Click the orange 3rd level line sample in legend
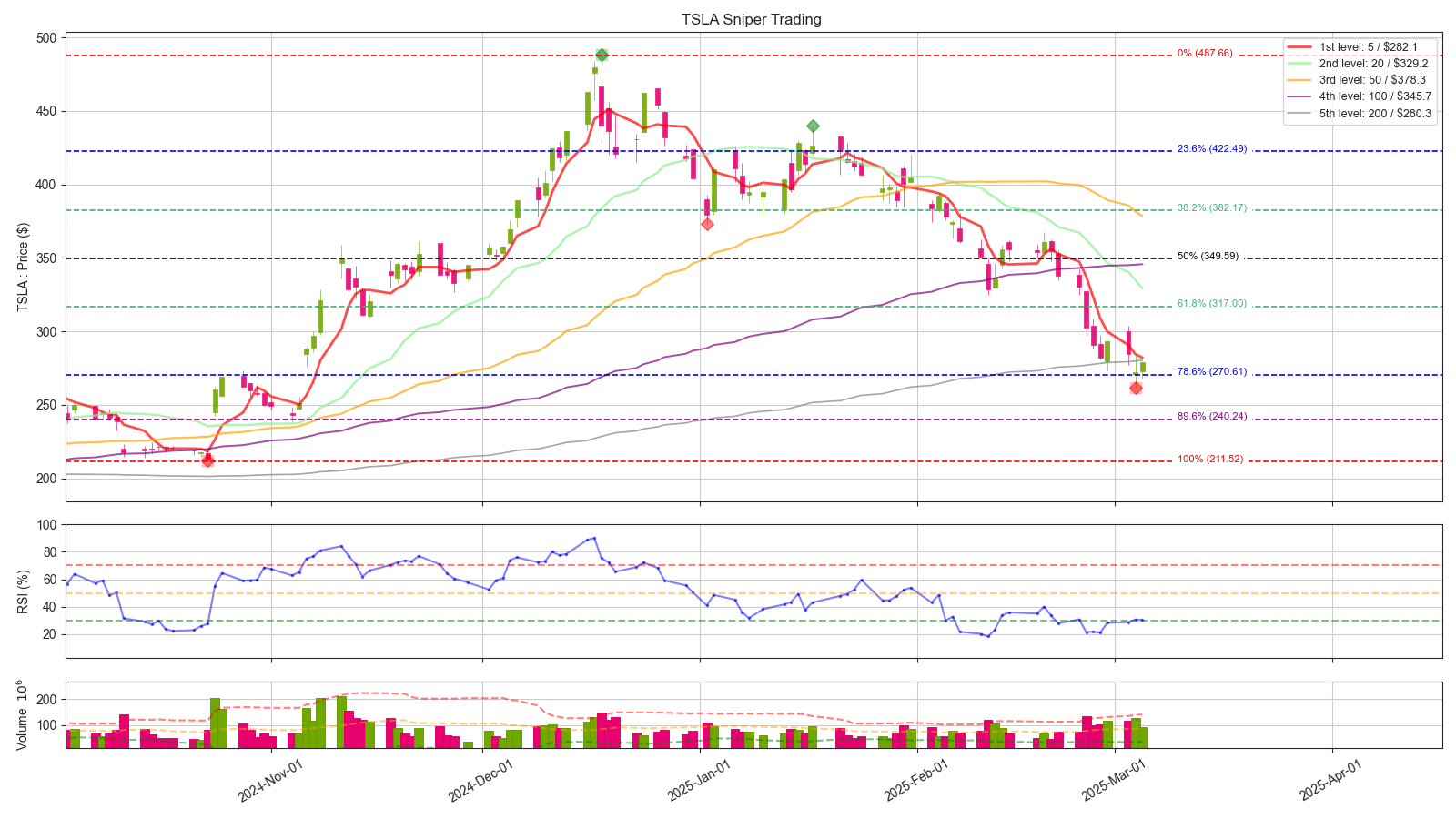Viewport: 1456px width, 819px height. (1299, 80)
